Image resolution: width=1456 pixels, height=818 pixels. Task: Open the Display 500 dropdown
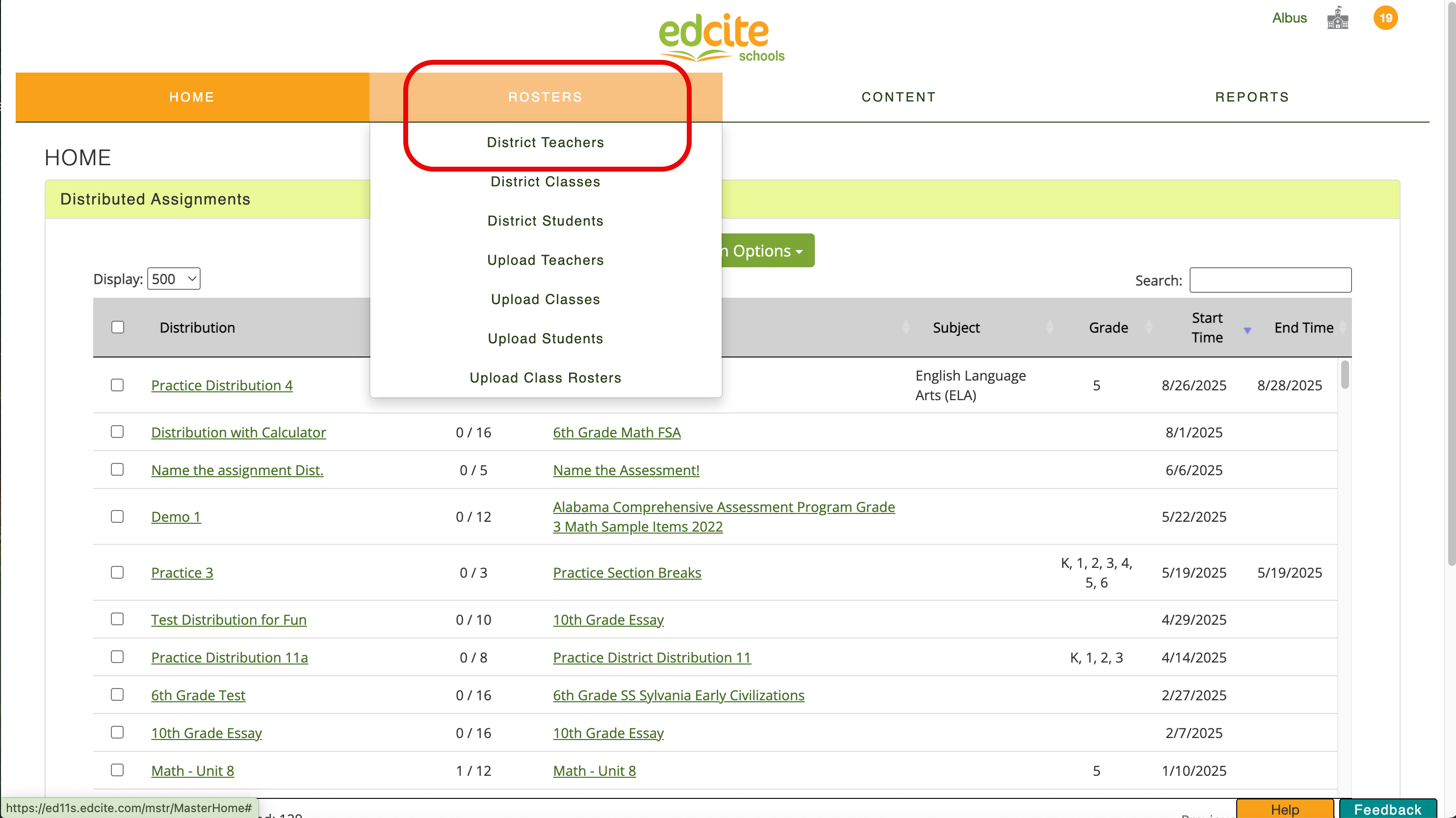174,279
